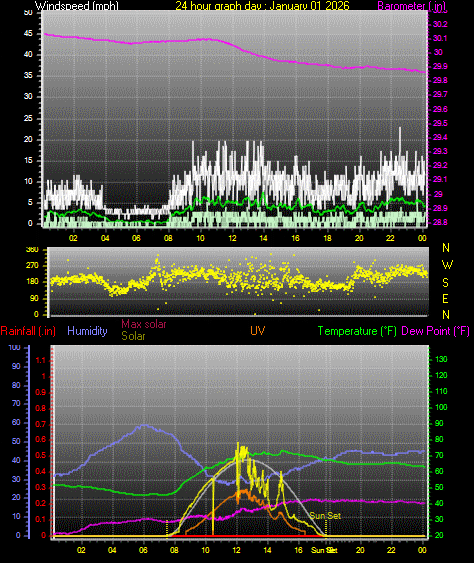Click the '80' humidity axis value
The height and width of the screenshot is (563, 474).
pyautogui.click(x=16, y=385)
